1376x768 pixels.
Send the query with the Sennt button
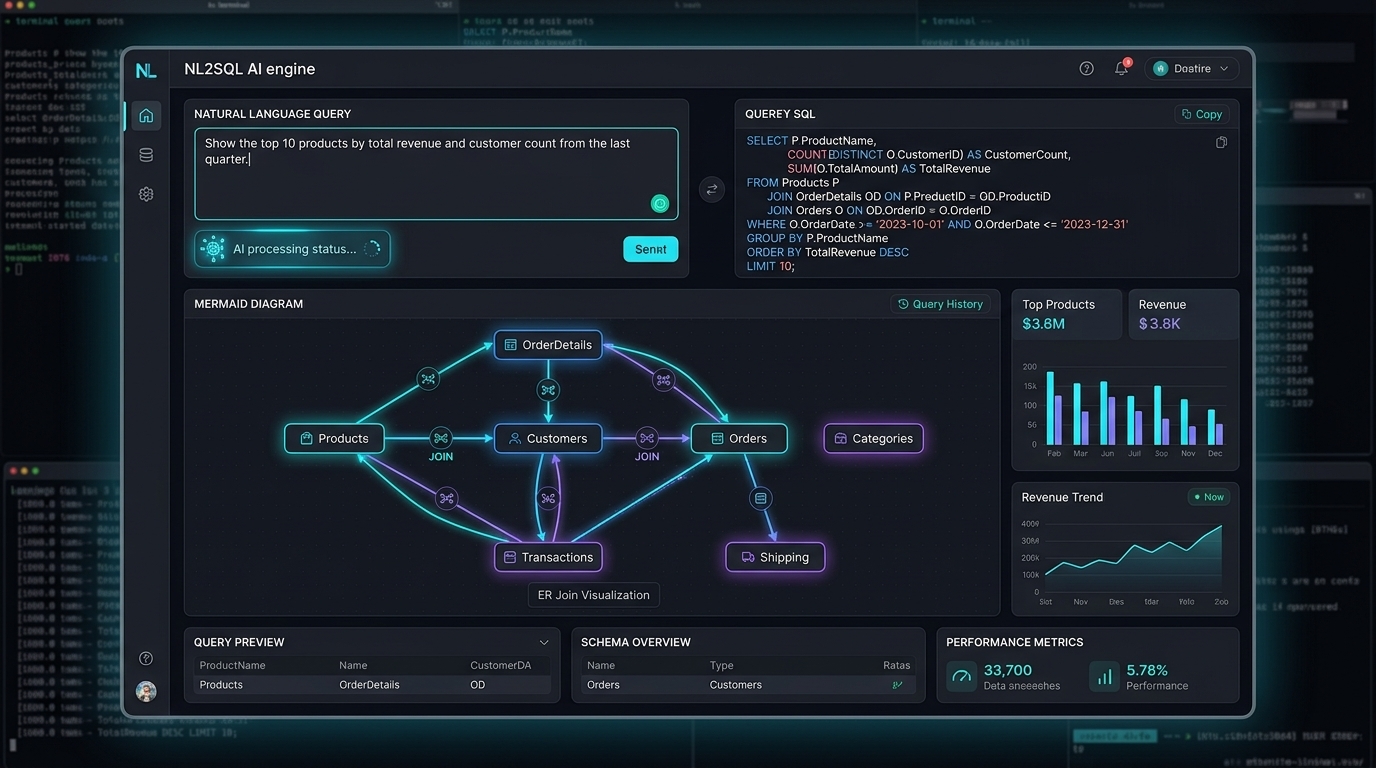tap(650, 249)
